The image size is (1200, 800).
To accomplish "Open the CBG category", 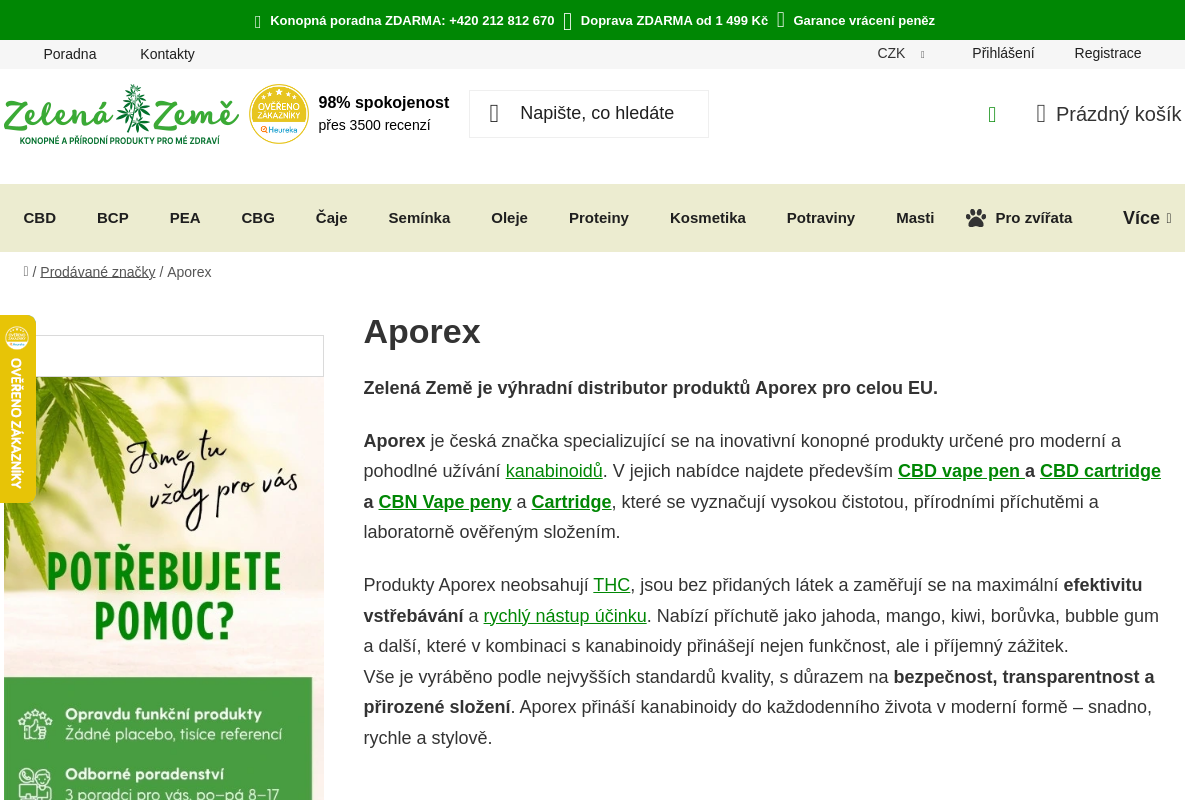I will pos(258,218).
